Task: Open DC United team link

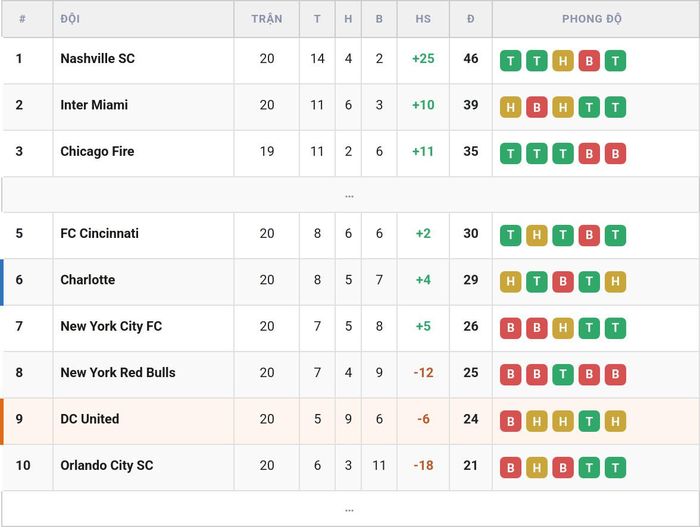Action: point(90,419)
